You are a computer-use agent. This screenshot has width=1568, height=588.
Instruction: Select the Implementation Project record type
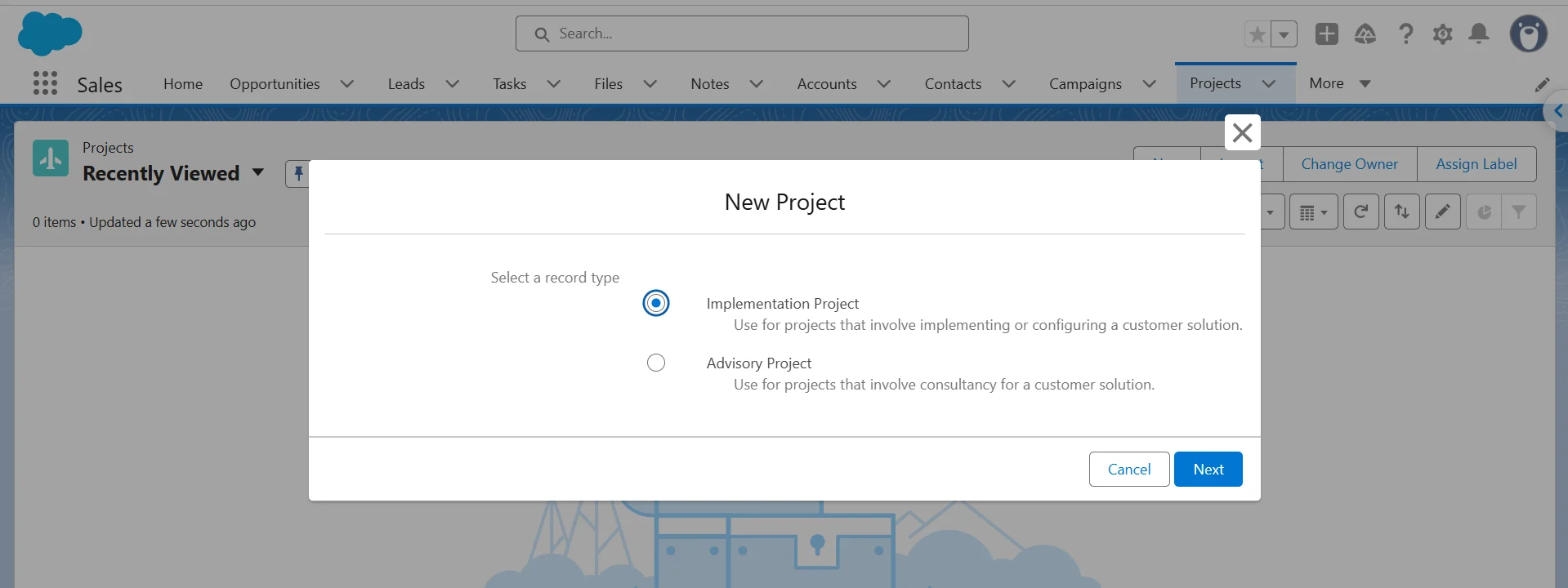coord(656,303)
